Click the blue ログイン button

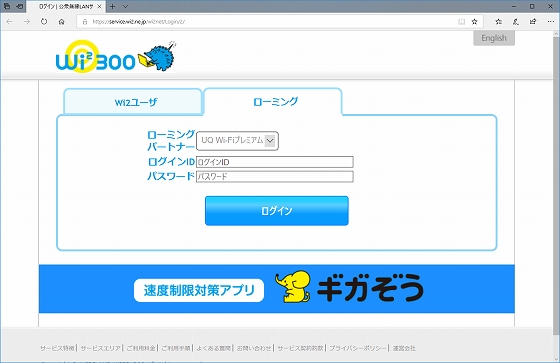277,211
